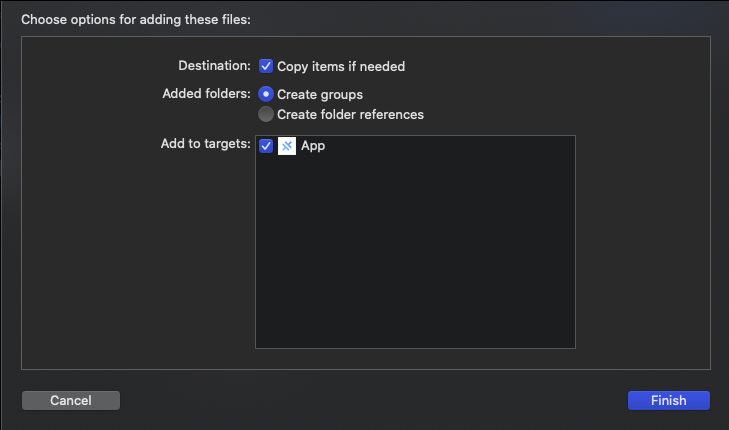729x430 pixels.
Task: Select the Create groups radio button
Action: click(x=266, y=94)
